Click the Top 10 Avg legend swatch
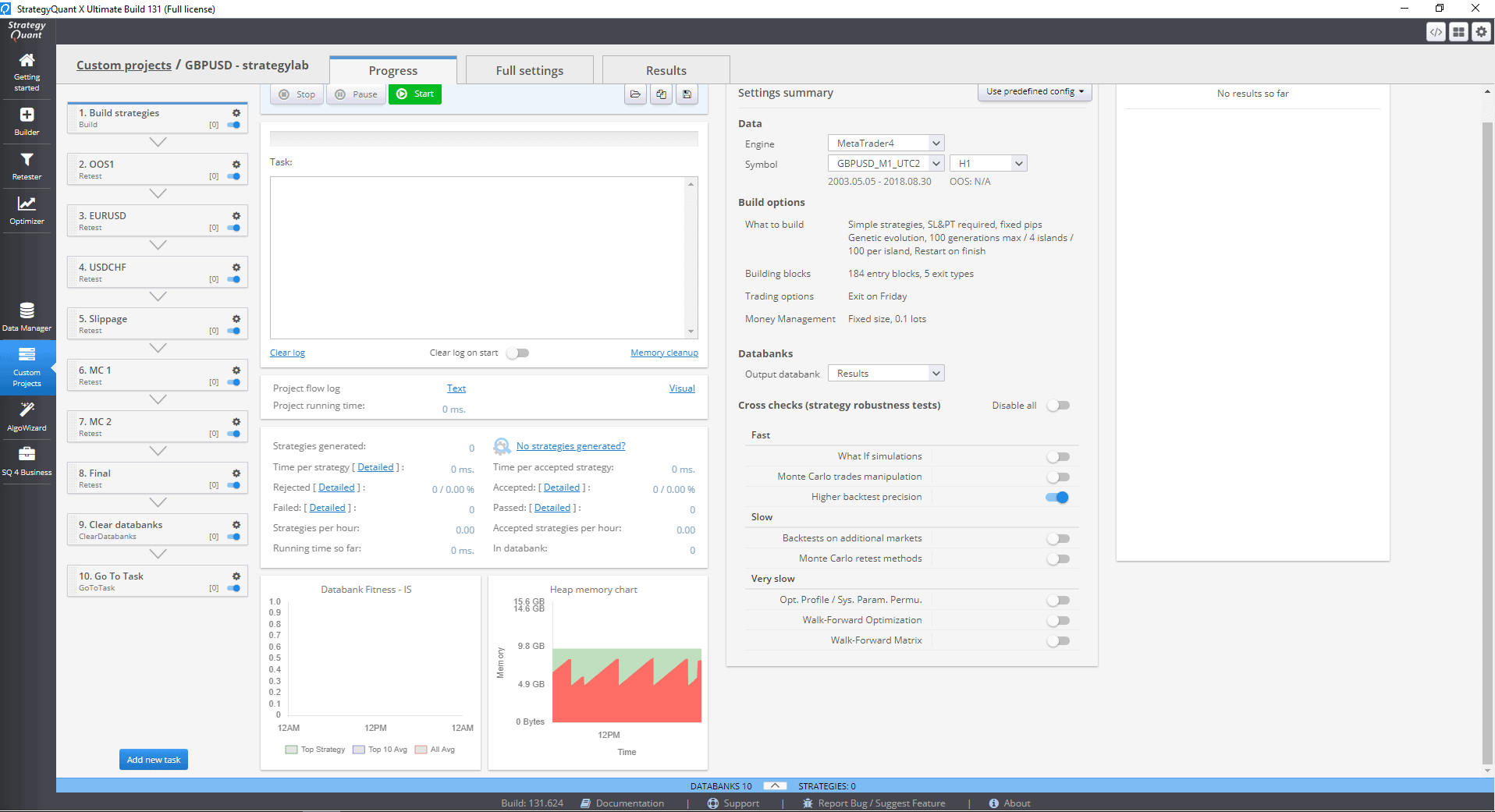1495x812 pixels. tap(359, 750)
